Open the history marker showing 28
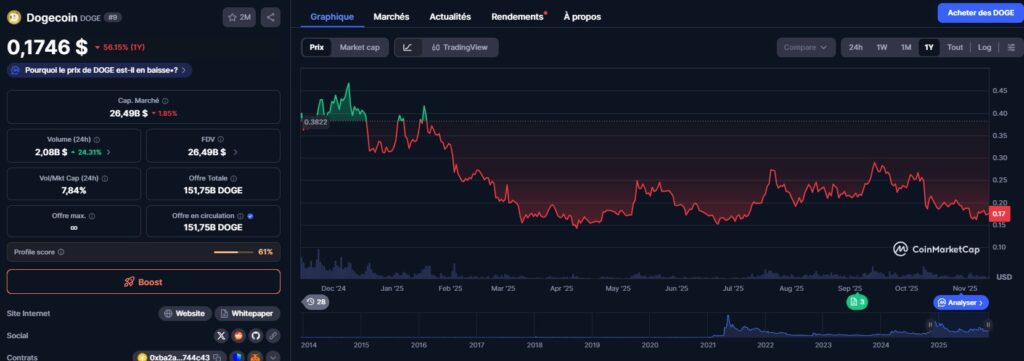The height and width of the screenshot is (361, 1024). [315, 302]
